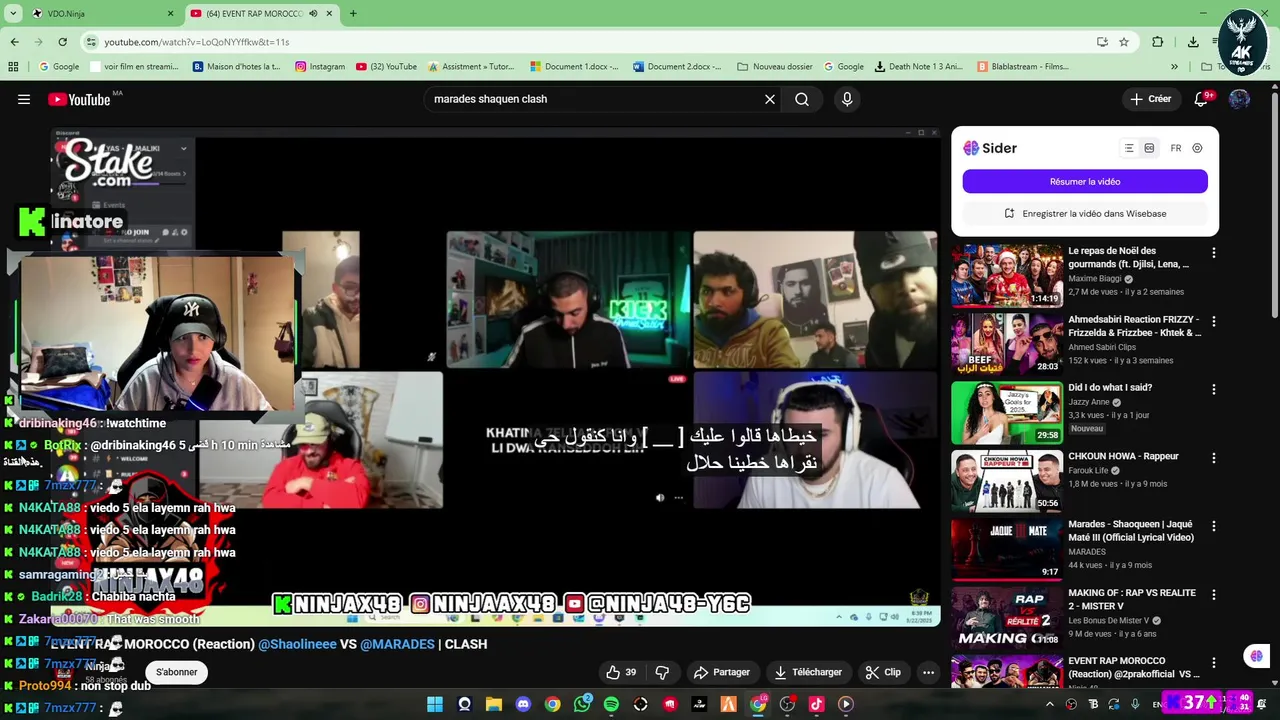Like the video (39 likes)
Screen dimensions: 1280x720
tap(622, 672)
